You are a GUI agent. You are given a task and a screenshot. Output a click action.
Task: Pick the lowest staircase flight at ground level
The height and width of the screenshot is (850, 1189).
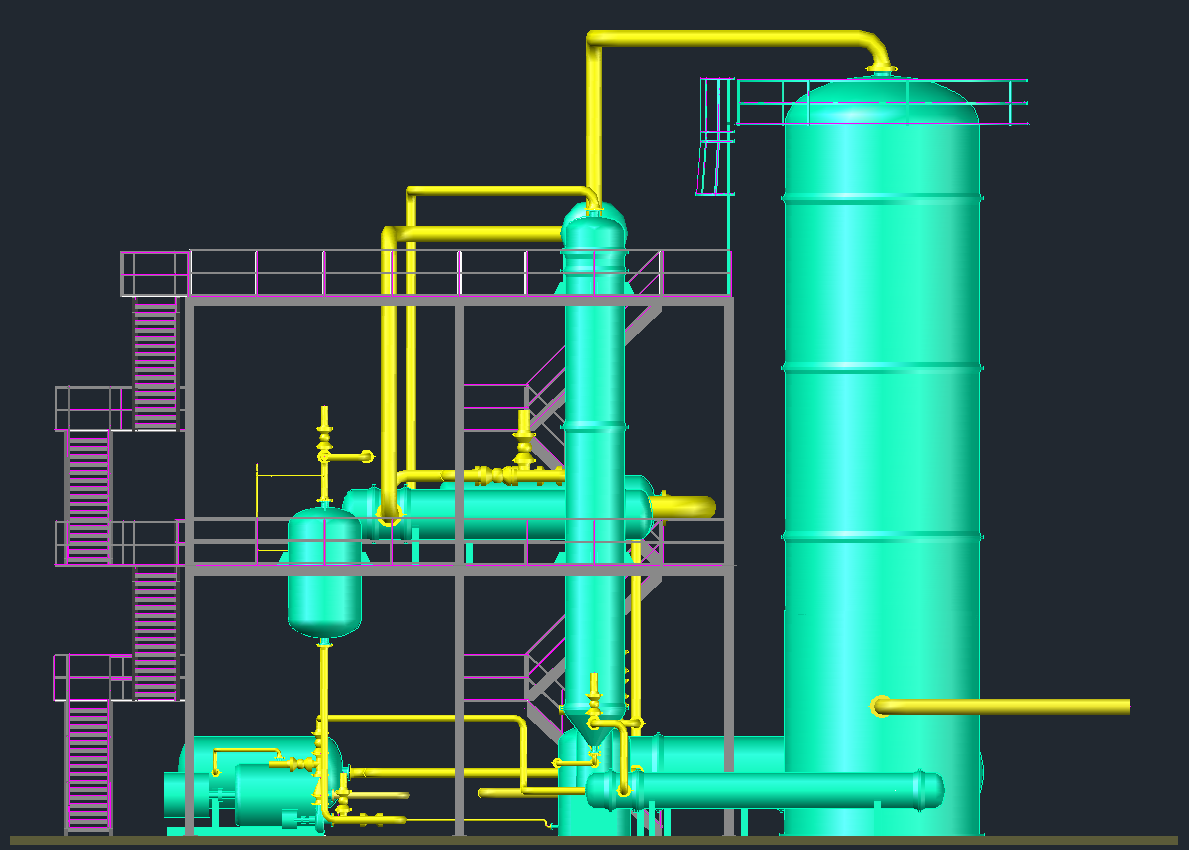pos(89,766)
